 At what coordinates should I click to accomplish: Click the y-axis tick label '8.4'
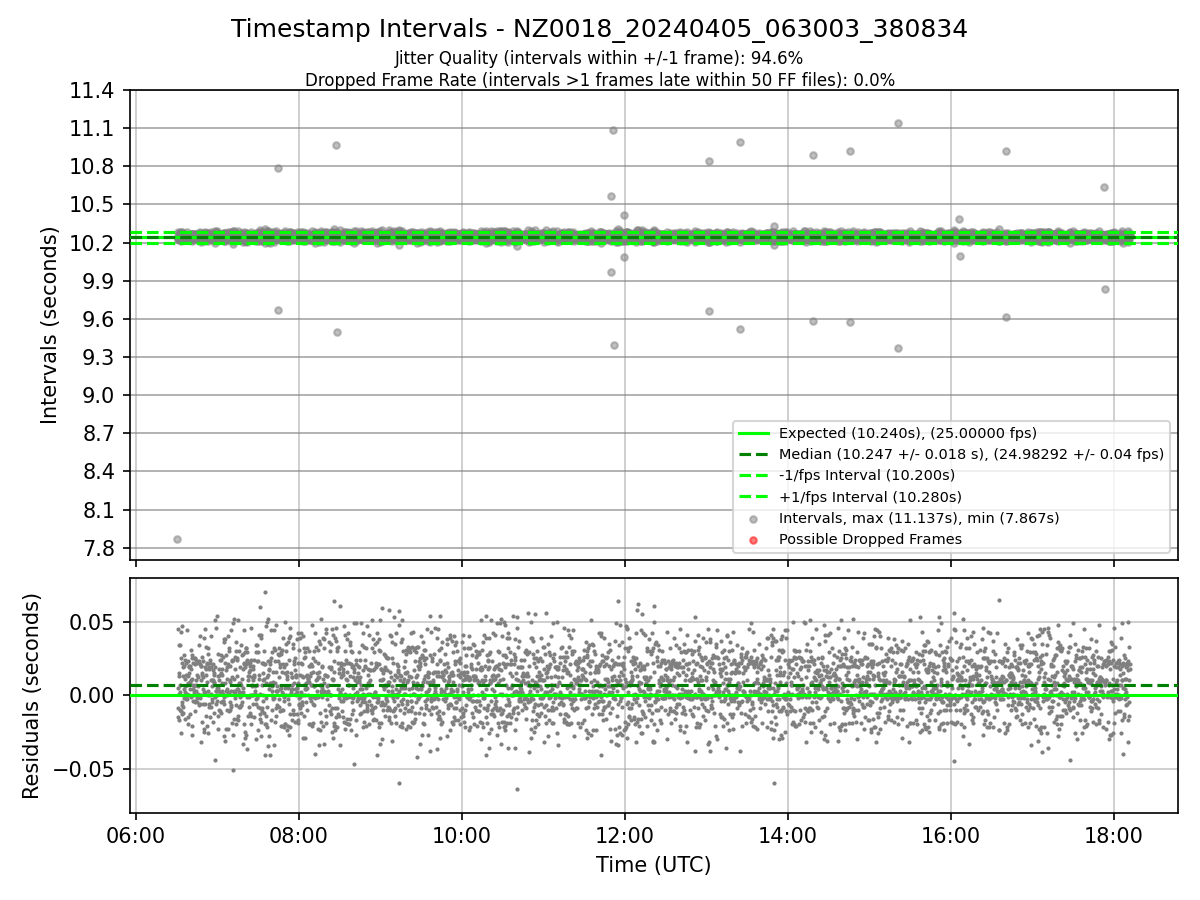click(x=98, y=472)
